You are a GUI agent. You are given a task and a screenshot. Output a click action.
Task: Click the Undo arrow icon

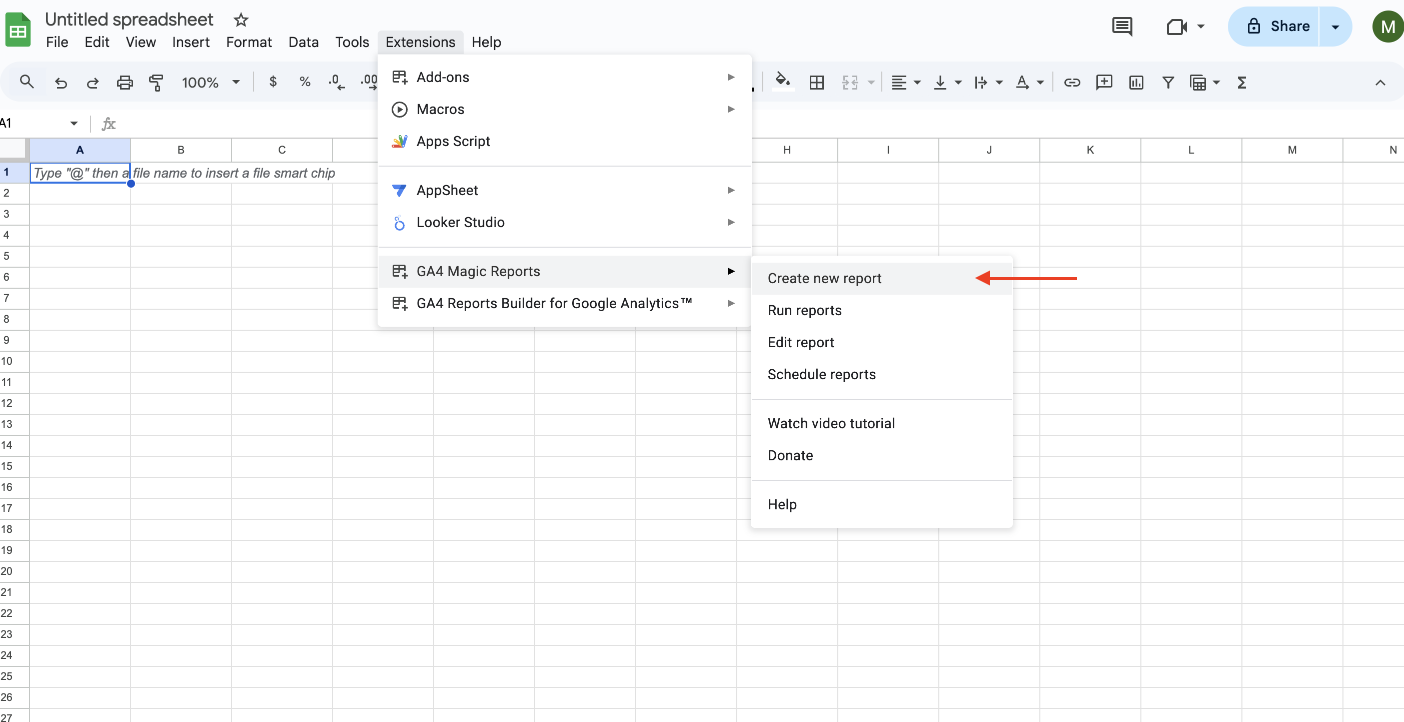[x=61, y=83]
